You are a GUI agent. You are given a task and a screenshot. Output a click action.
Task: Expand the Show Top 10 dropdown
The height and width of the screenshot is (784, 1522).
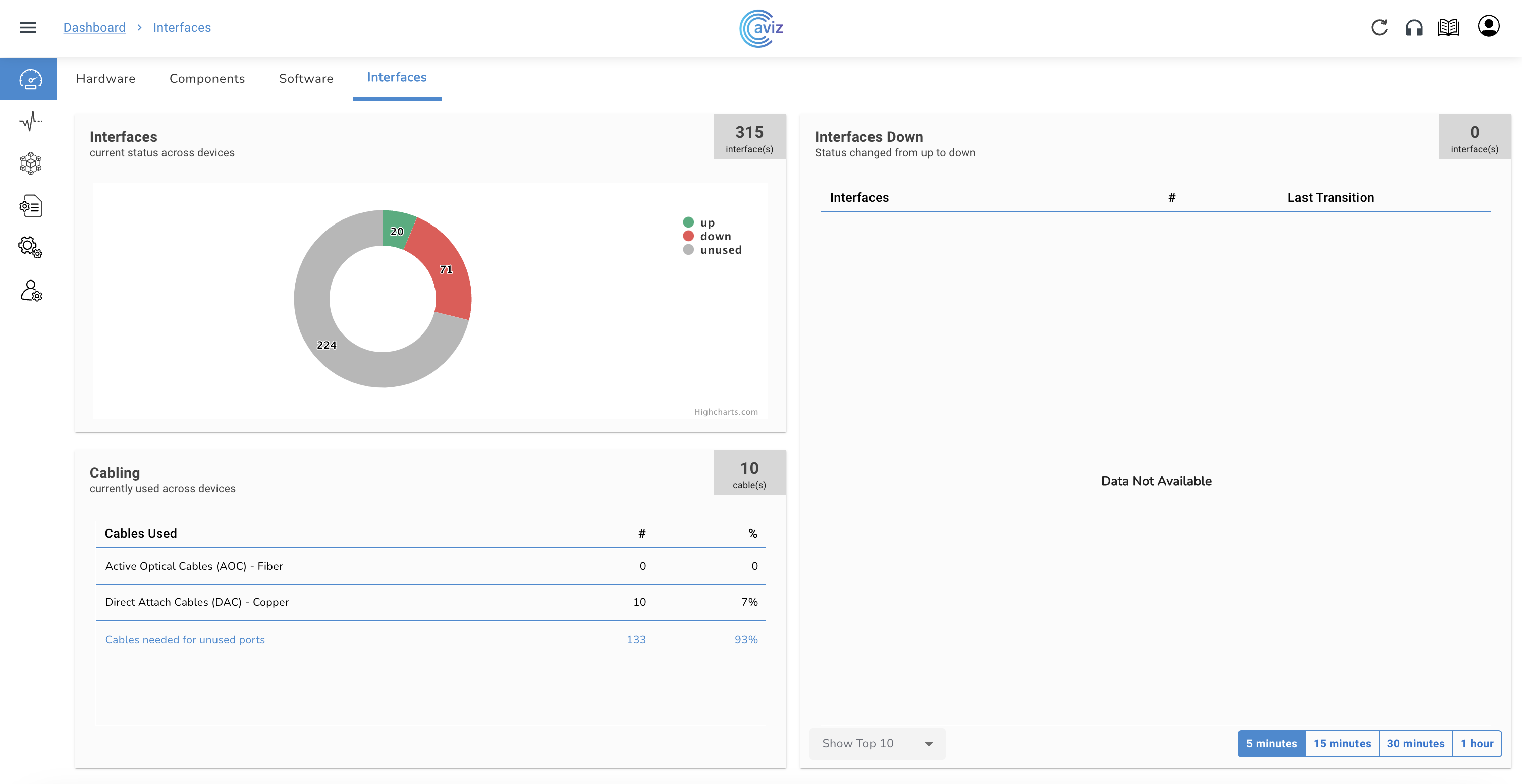pyautogui.click(x=877, y=743)
